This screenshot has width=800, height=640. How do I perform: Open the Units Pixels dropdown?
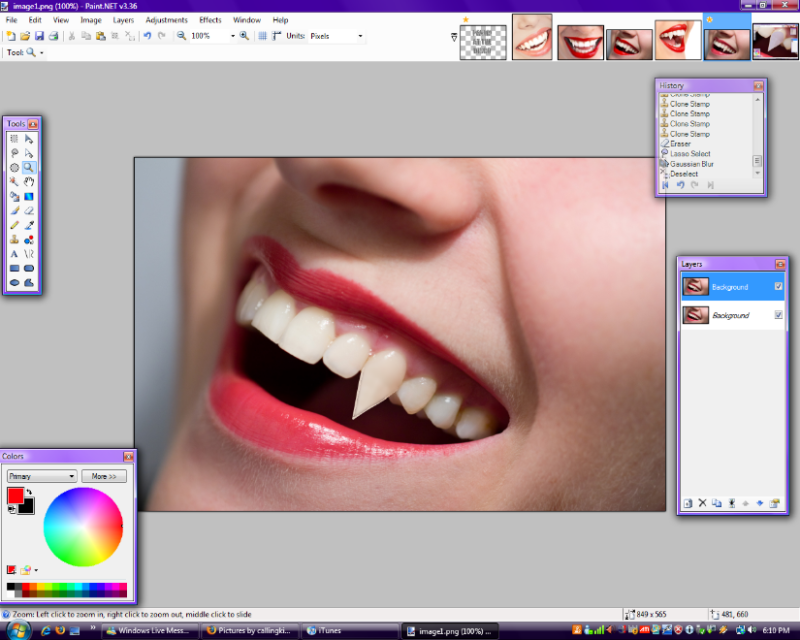click(x=360, y=36)
